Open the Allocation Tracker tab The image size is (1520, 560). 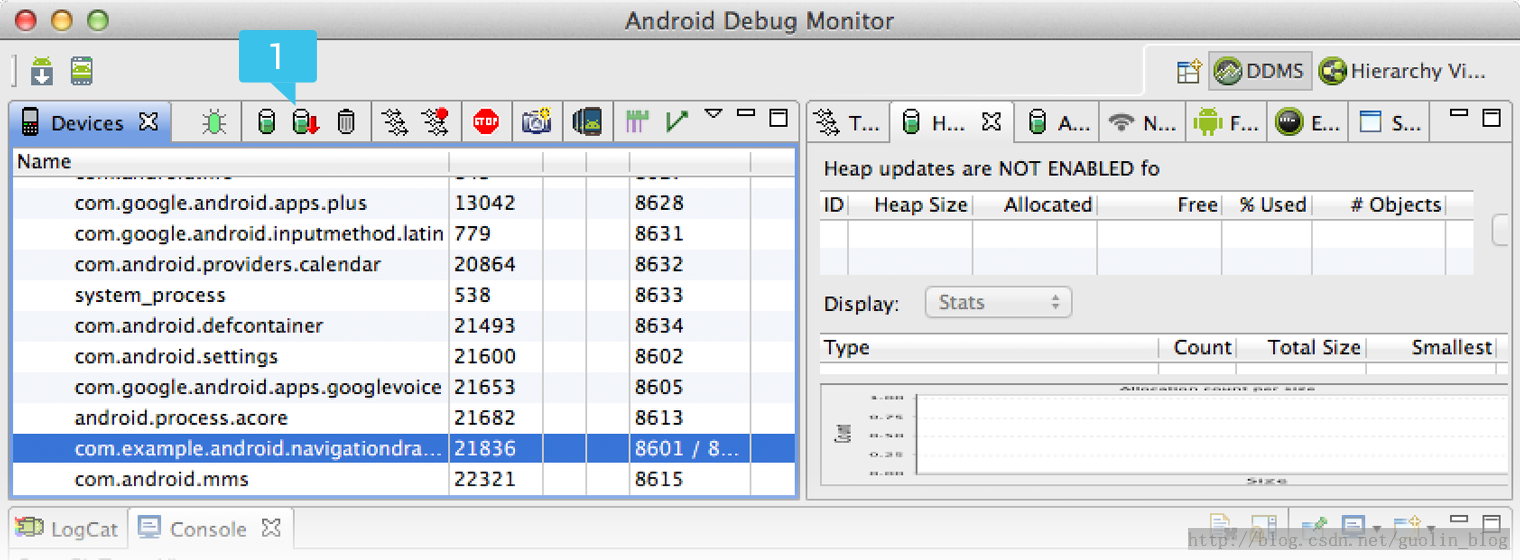tap(1059, 123)
